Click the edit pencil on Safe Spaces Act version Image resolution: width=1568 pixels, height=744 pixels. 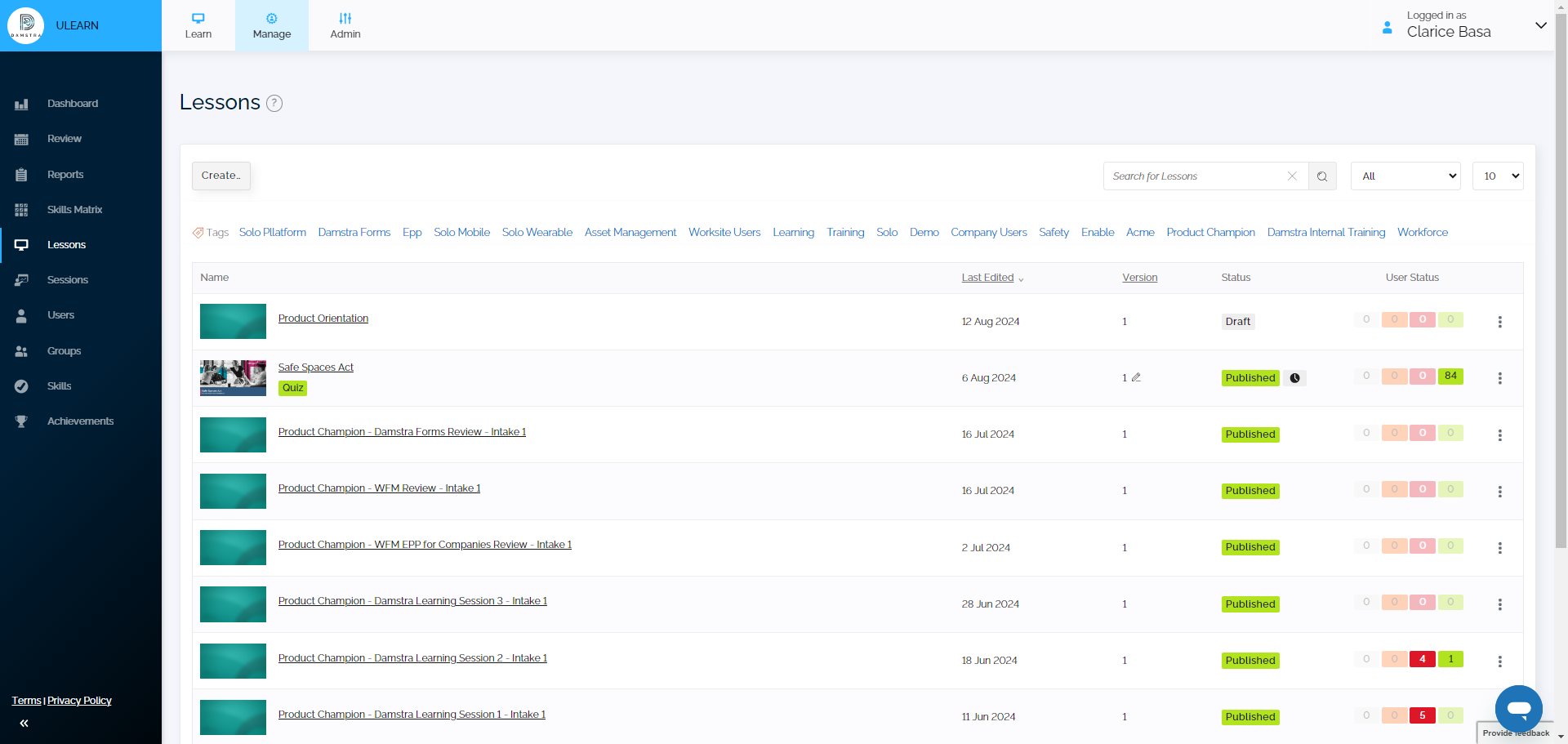pos(1136,377)
